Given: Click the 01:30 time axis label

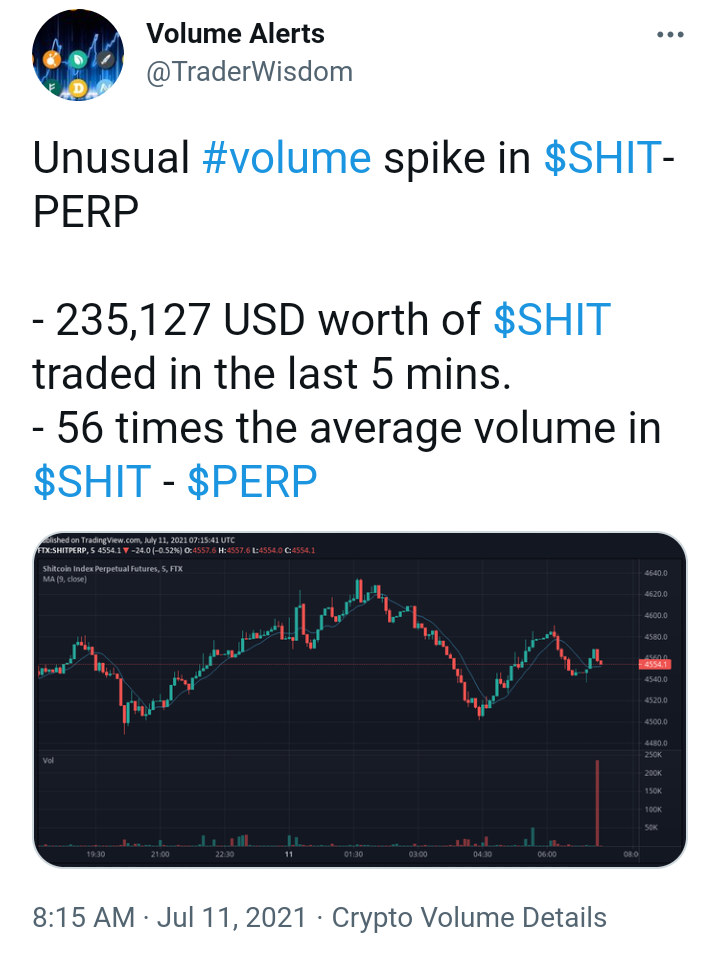Looking at the screenshot, I should (x=353, y=854).
